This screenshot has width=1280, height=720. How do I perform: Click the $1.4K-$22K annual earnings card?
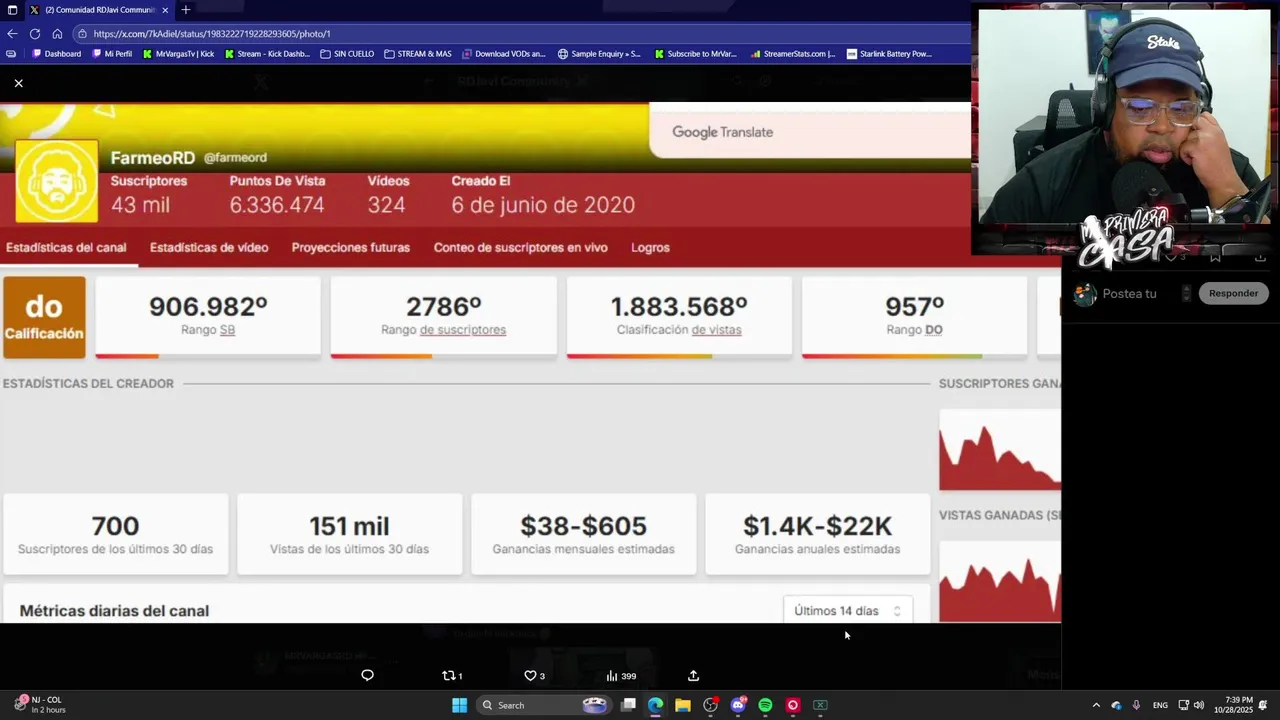tap(817, 534)
